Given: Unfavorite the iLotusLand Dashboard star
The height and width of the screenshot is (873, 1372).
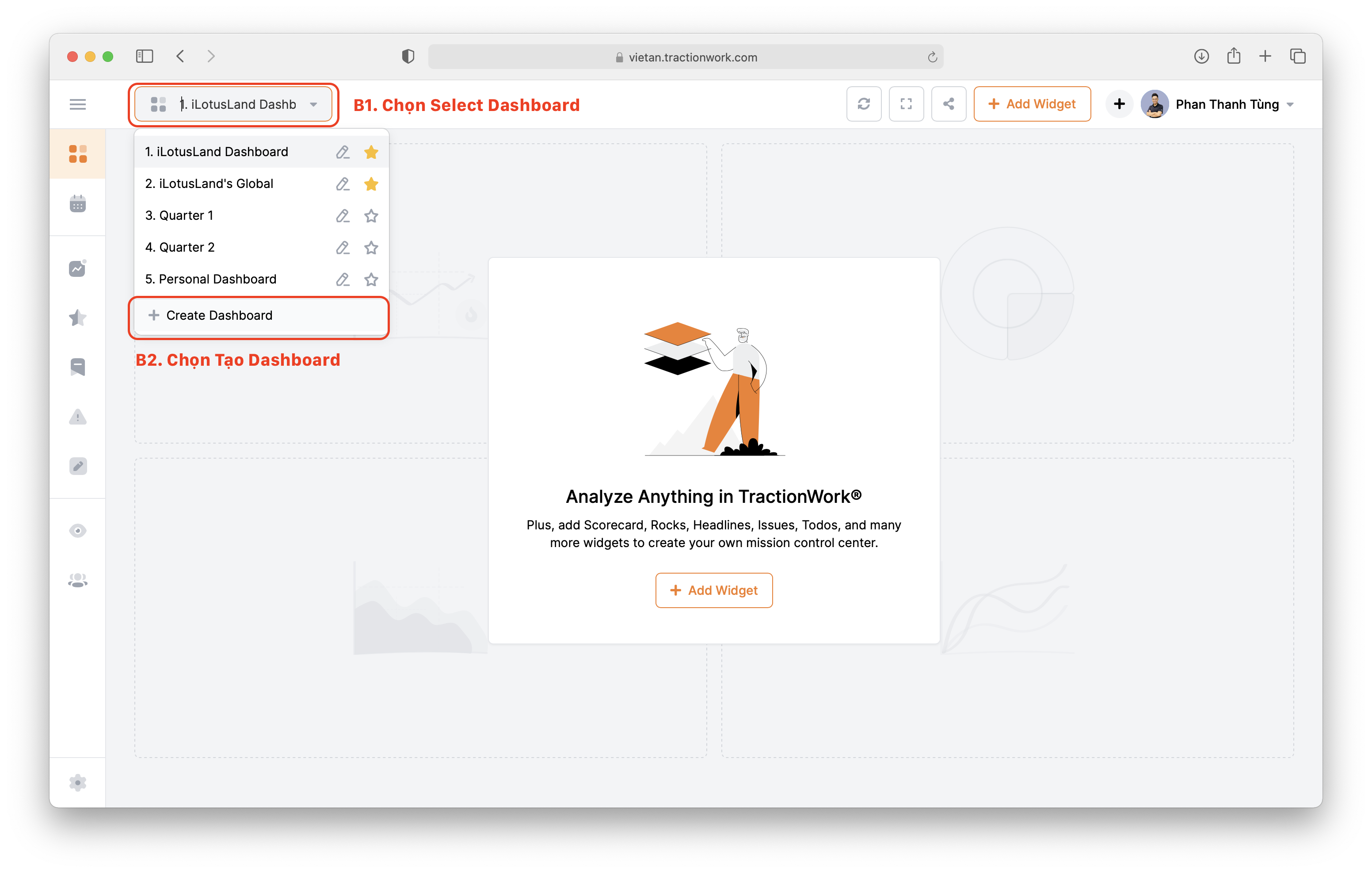Looking at the screenshot, I should point(371,152).
